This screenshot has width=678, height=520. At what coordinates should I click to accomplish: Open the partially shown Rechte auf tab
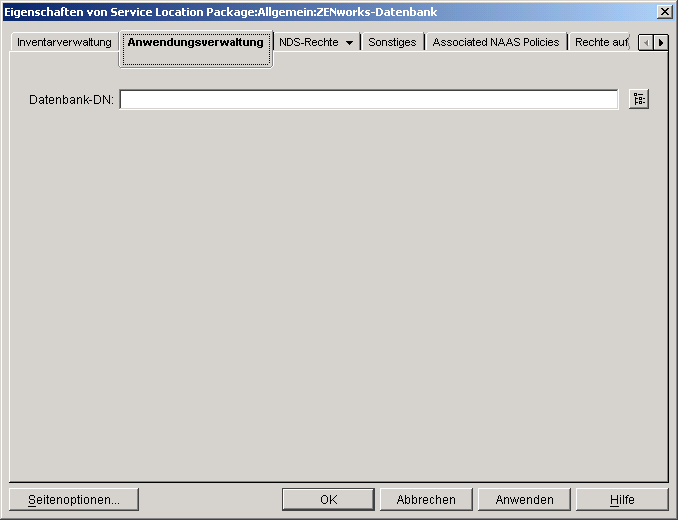(601, 42)
